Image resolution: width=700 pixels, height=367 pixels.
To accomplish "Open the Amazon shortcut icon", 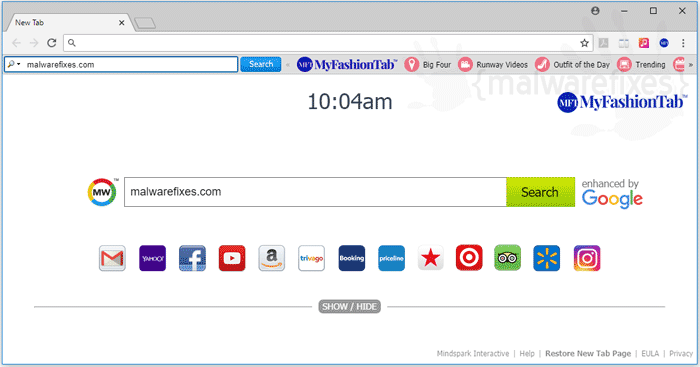I will coord(271,258).
